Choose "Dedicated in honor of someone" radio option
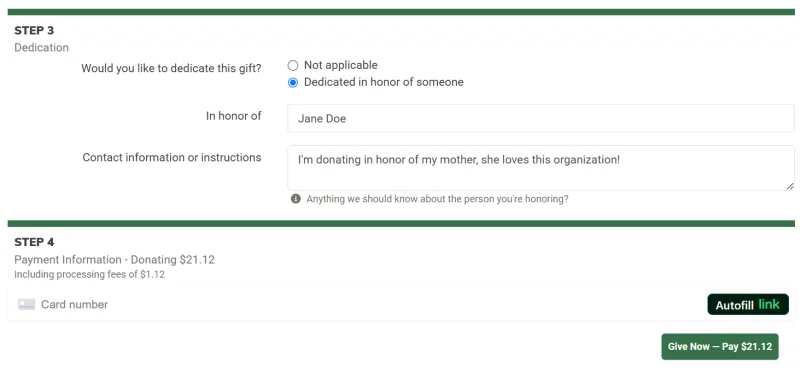 293,83
